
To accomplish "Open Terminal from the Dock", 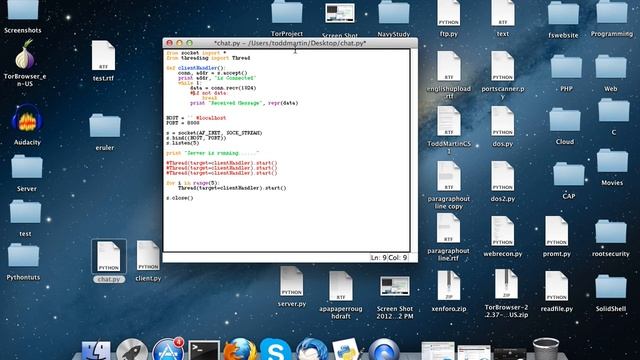I will coord(204,351).
